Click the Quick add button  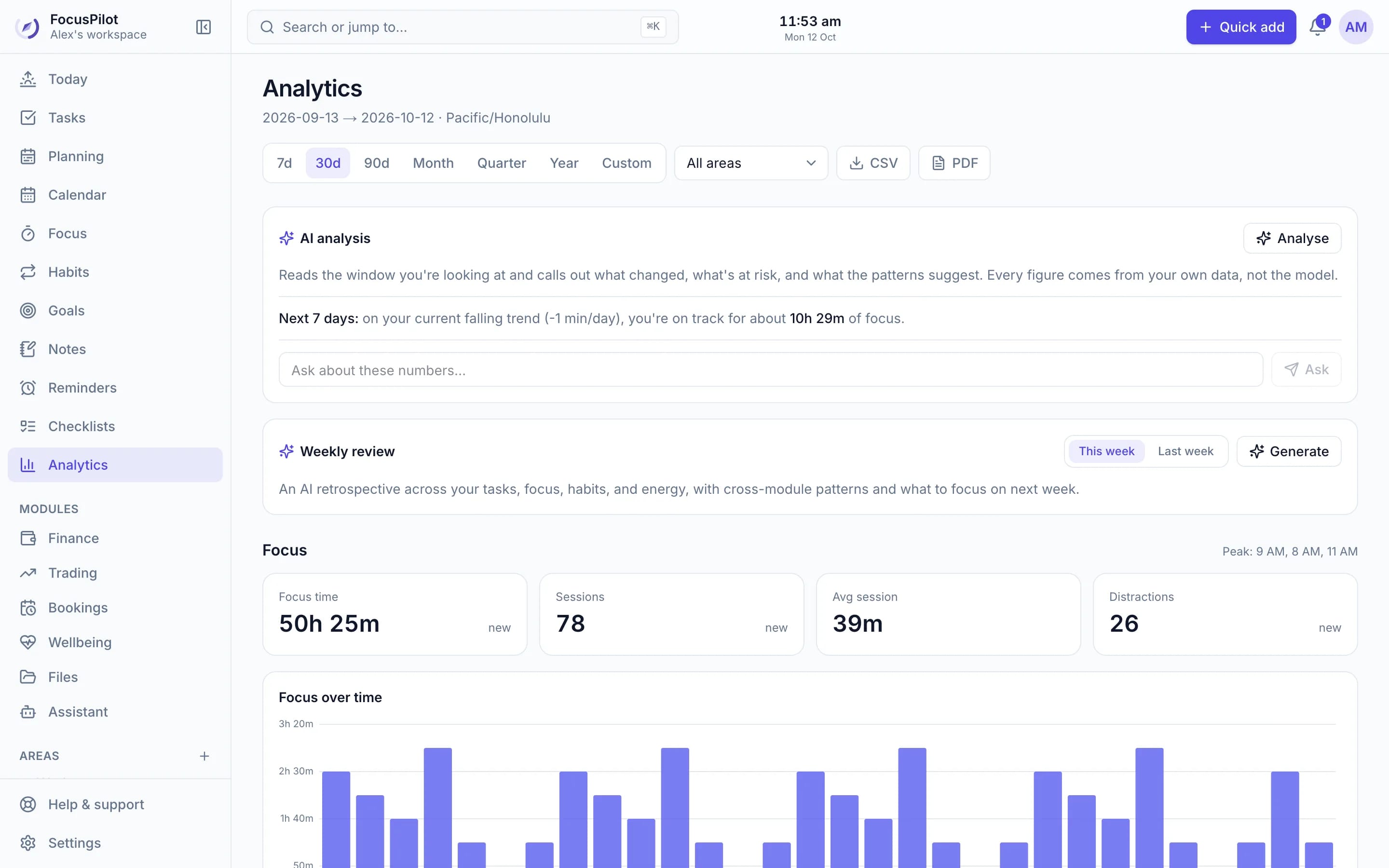[x=1241, y=27]
